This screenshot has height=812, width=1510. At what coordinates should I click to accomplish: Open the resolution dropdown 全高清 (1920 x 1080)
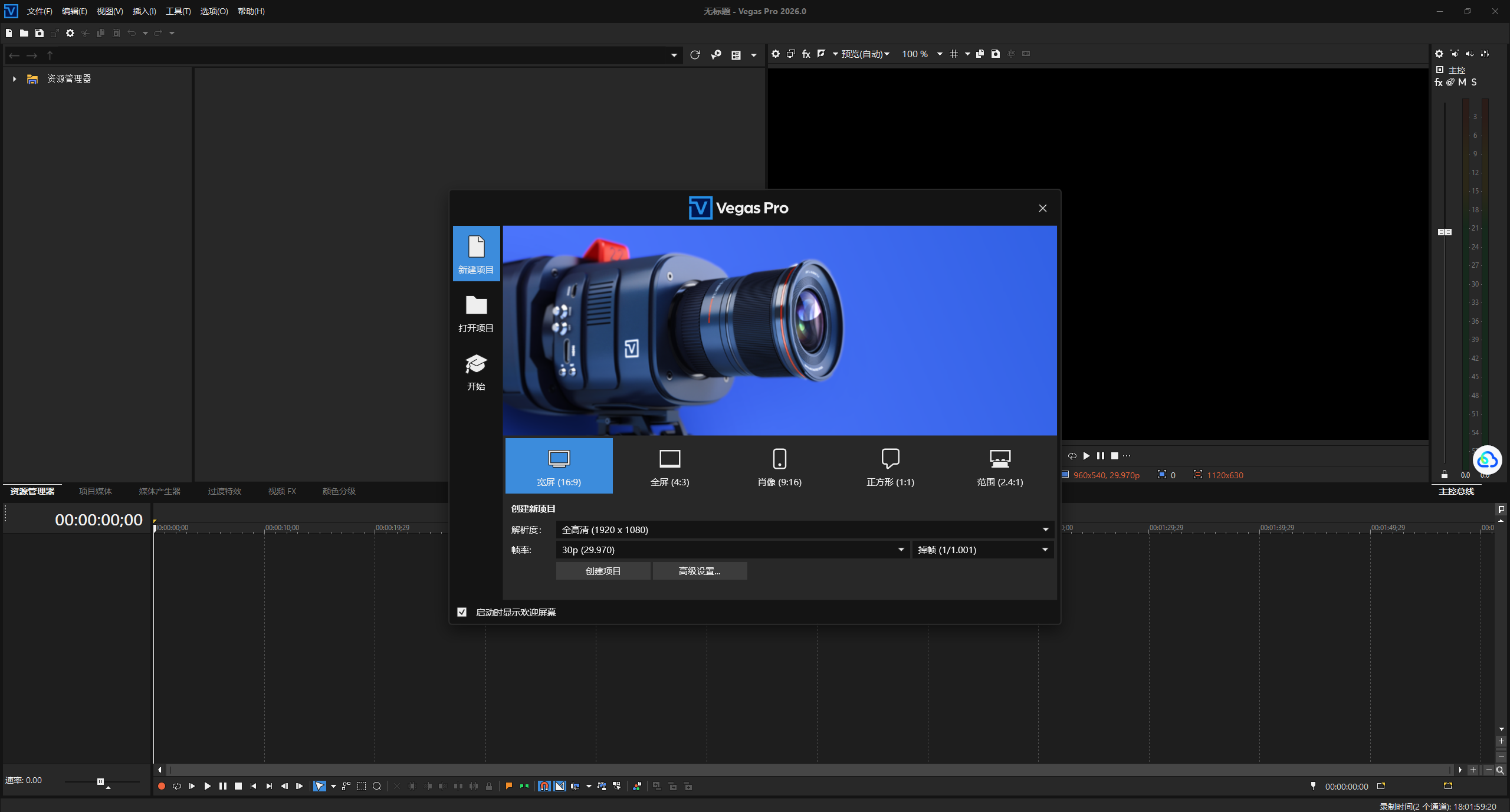(805, 530)
